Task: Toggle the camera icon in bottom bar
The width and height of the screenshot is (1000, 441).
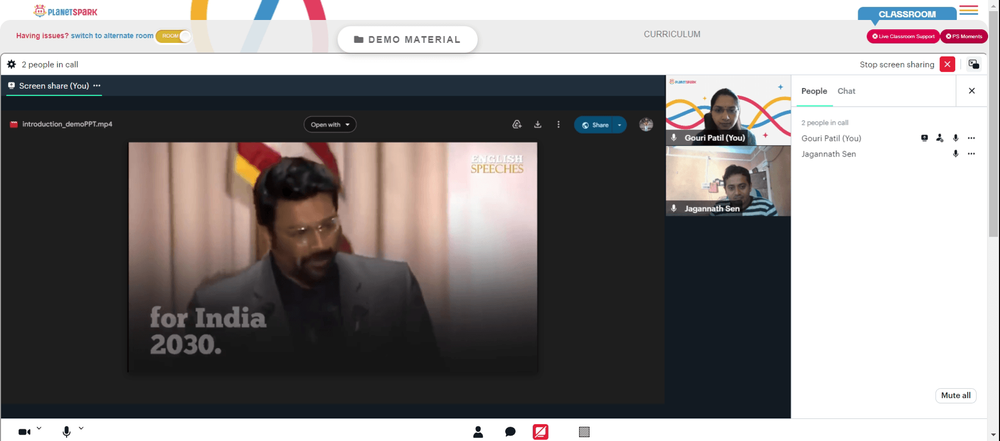Action: (24, 432)
